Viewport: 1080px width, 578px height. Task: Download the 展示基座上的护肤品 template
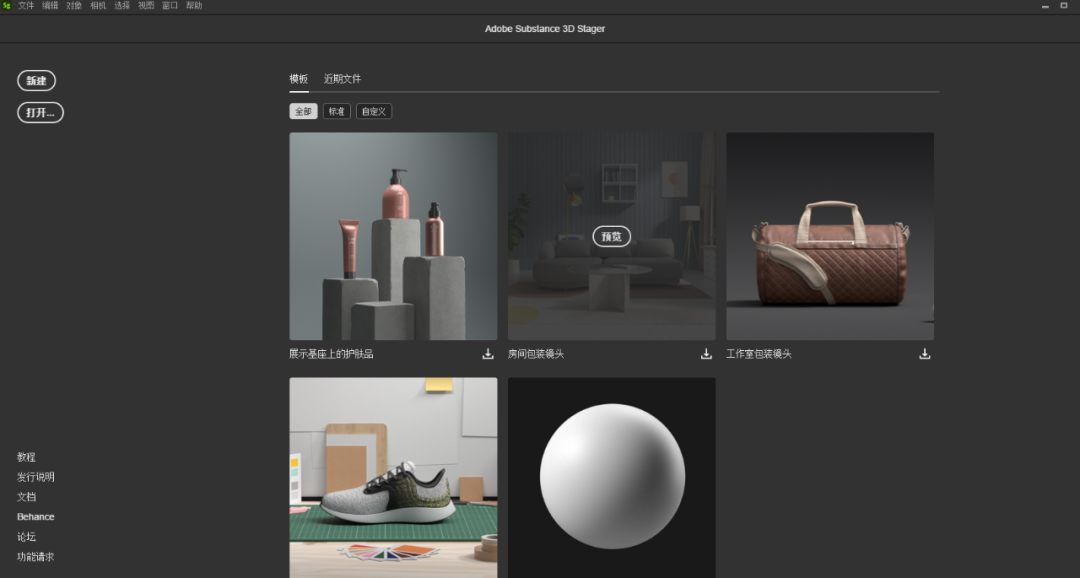pyautogui.click(x=488, y=354)
